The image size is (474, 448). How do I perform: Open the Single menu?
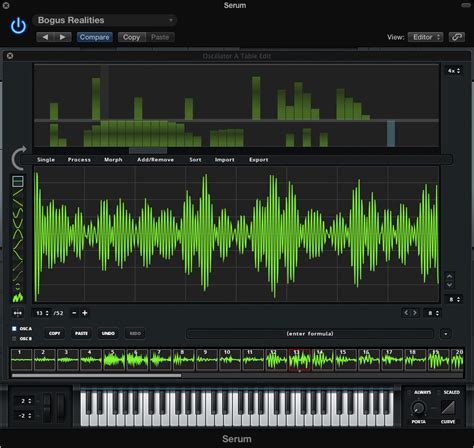click(x=46, y=160)
